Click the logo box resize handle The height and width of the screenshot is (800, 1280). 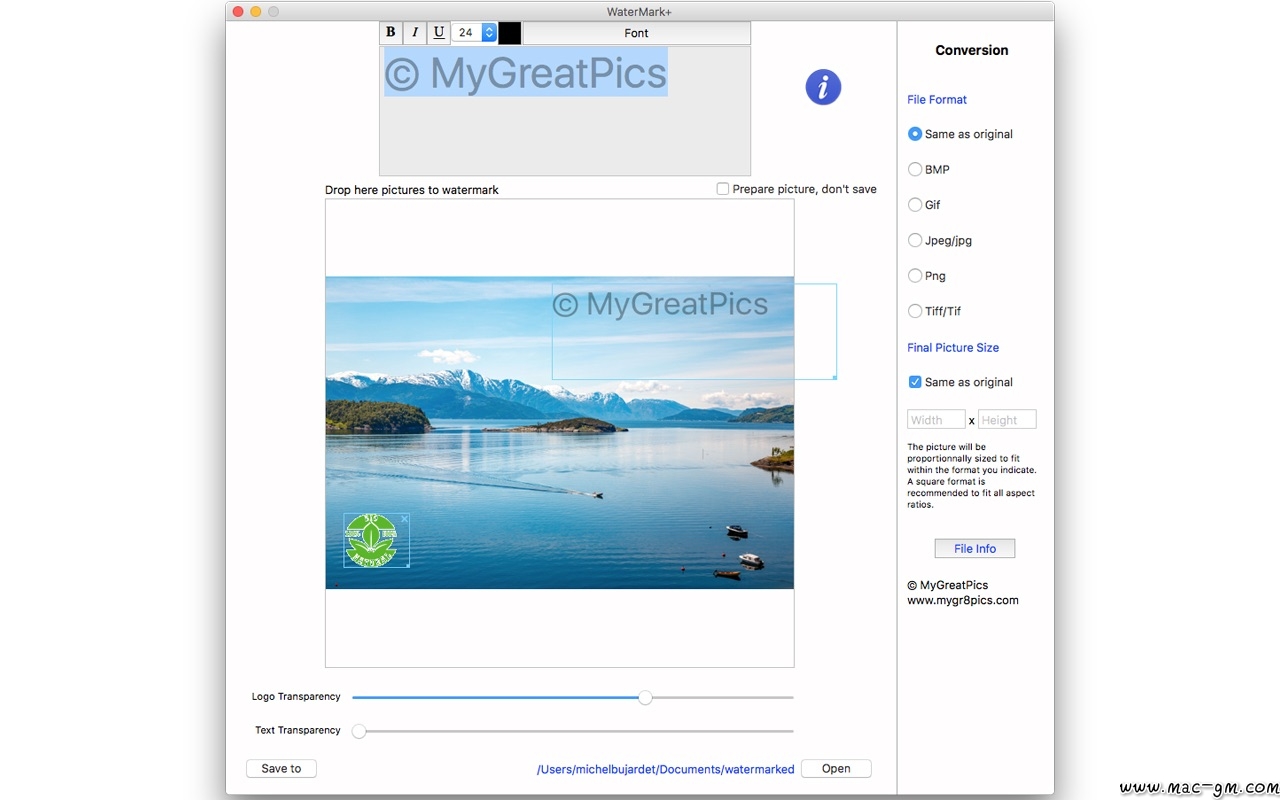point(407,565)
